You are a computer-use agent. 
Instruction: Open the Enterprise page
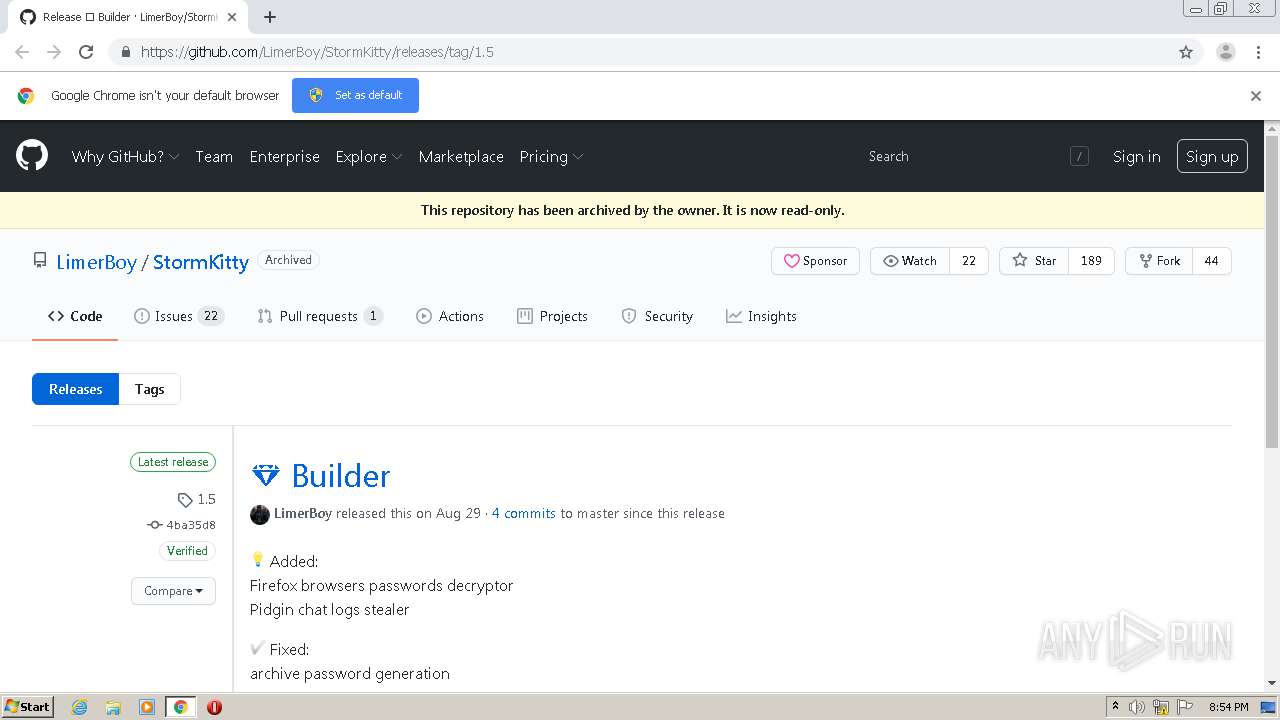(x=285, y=156)
